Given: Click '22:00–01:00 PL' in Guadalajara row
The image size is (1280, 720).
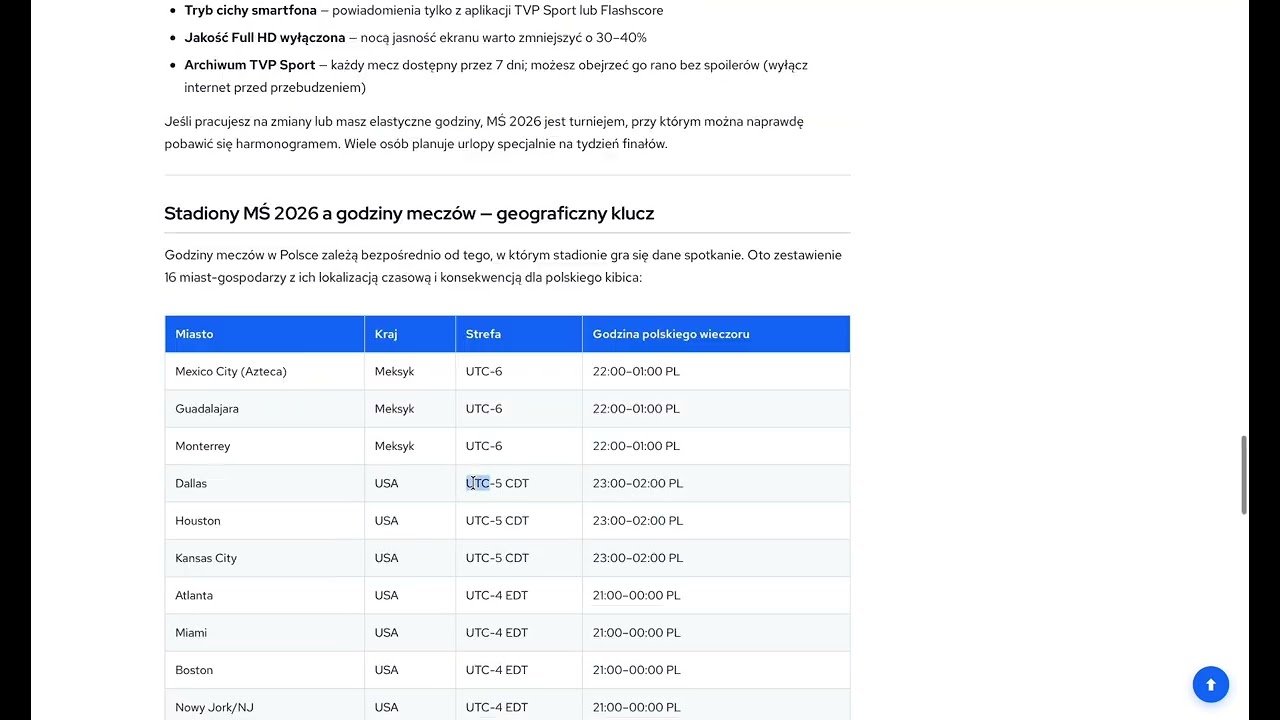Looking at the screenshot, I should pyautogui.click(x=636, y=409).
